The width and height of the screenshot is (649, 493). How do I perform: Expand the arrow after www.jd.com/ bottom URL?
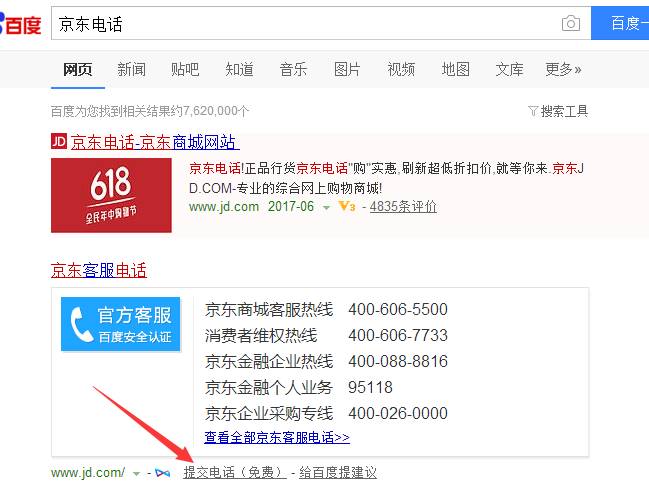click(136, 474)
